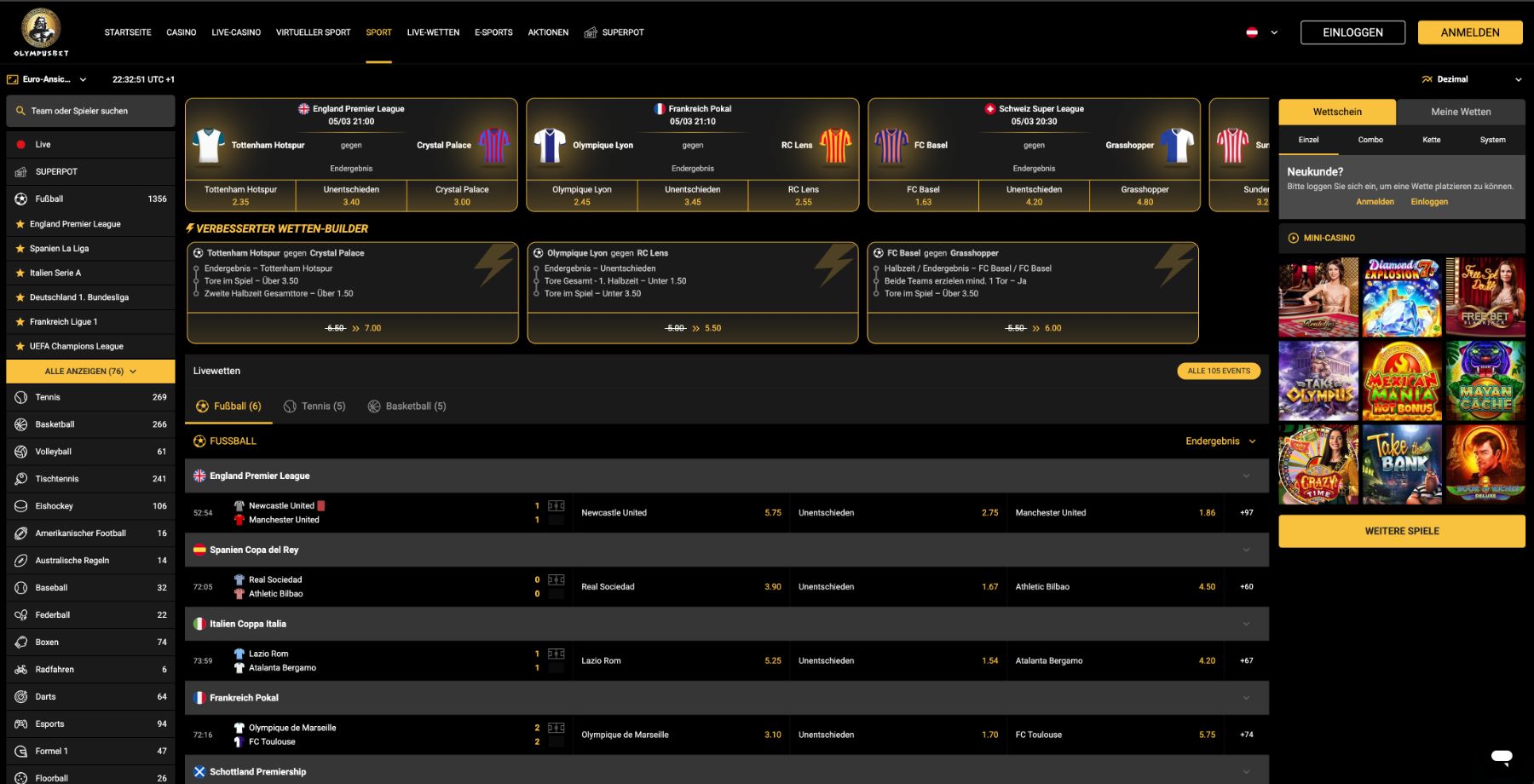Click the Mini-Casino play circle icon

pyautogui.click(x=1294, y=239)
